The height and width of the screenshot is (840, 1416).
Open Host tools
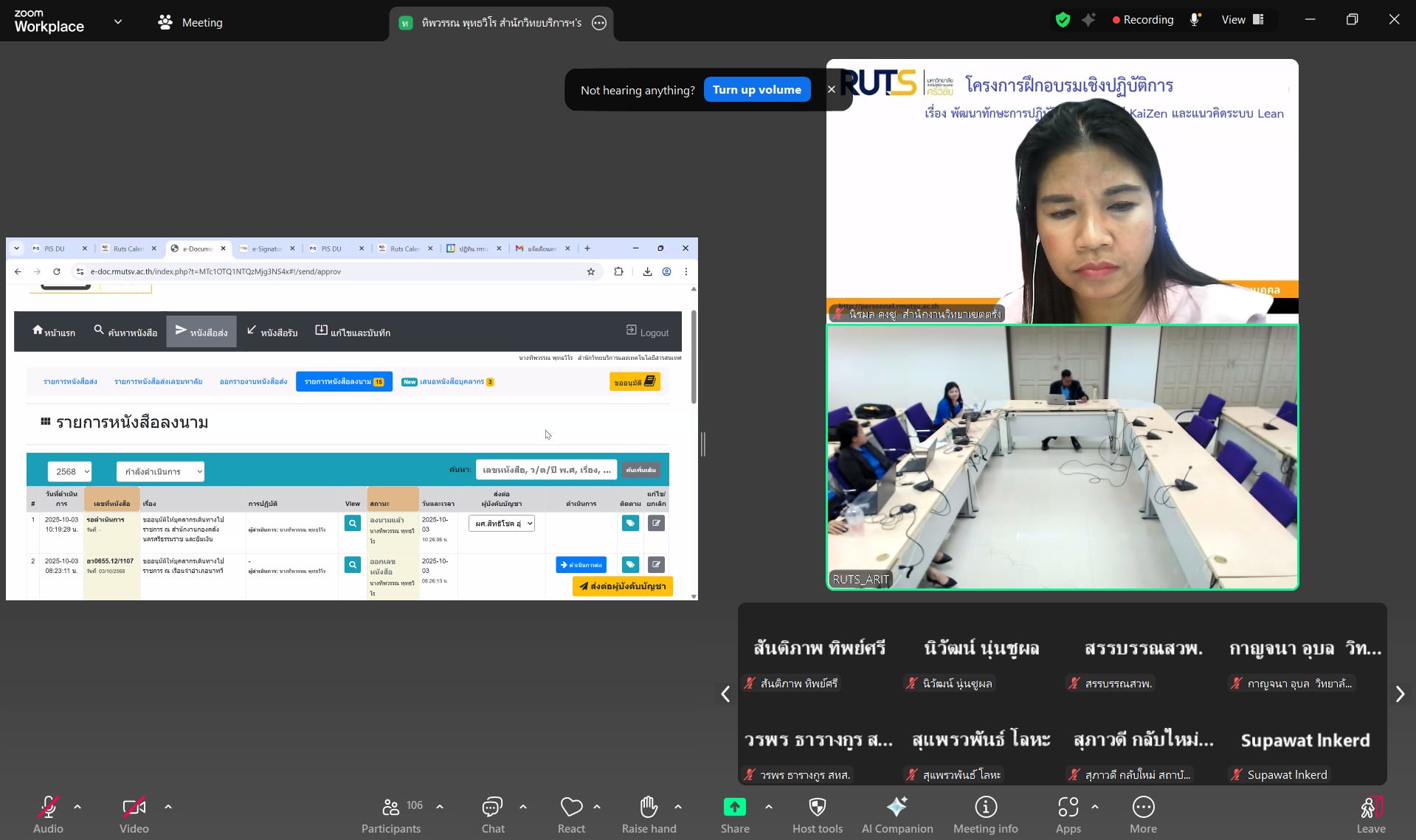tap(817, 814)
